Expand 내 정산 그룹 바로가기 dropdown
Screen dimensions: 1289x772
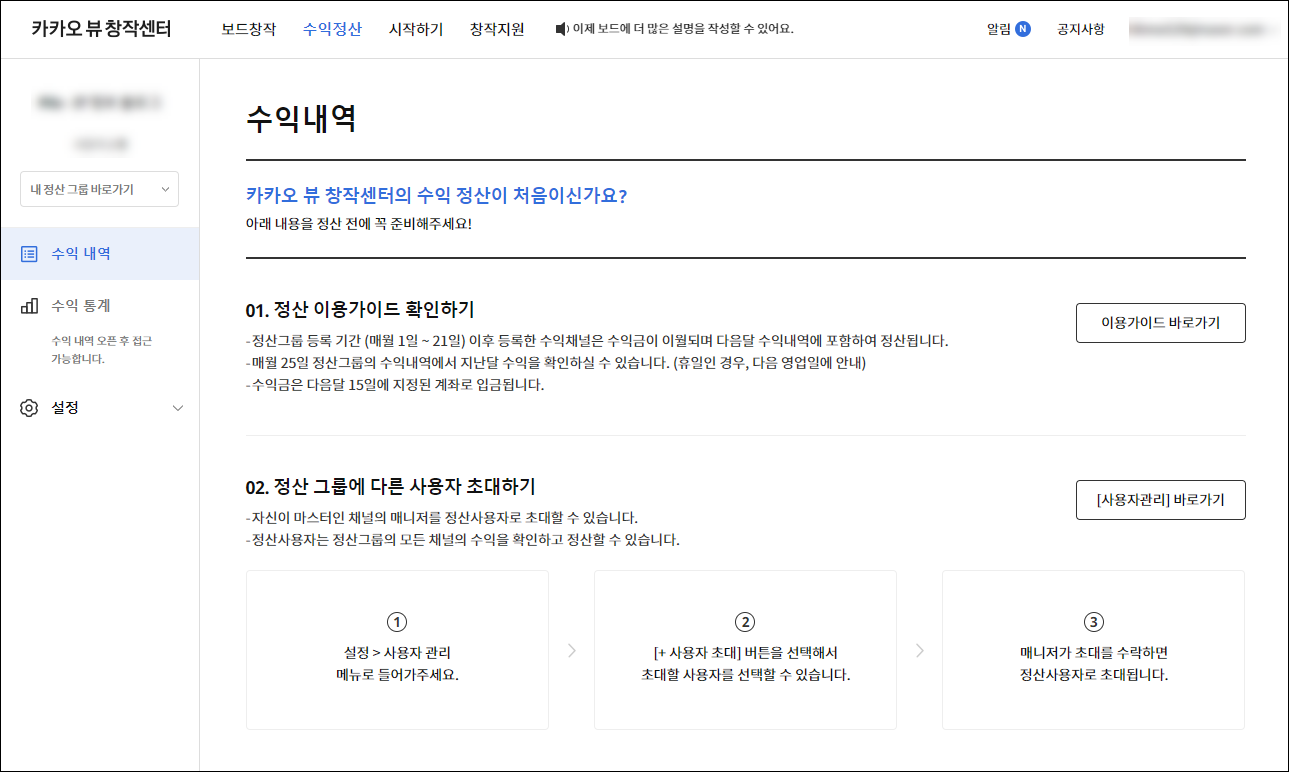pyautogui.click(x=99, y=189)
